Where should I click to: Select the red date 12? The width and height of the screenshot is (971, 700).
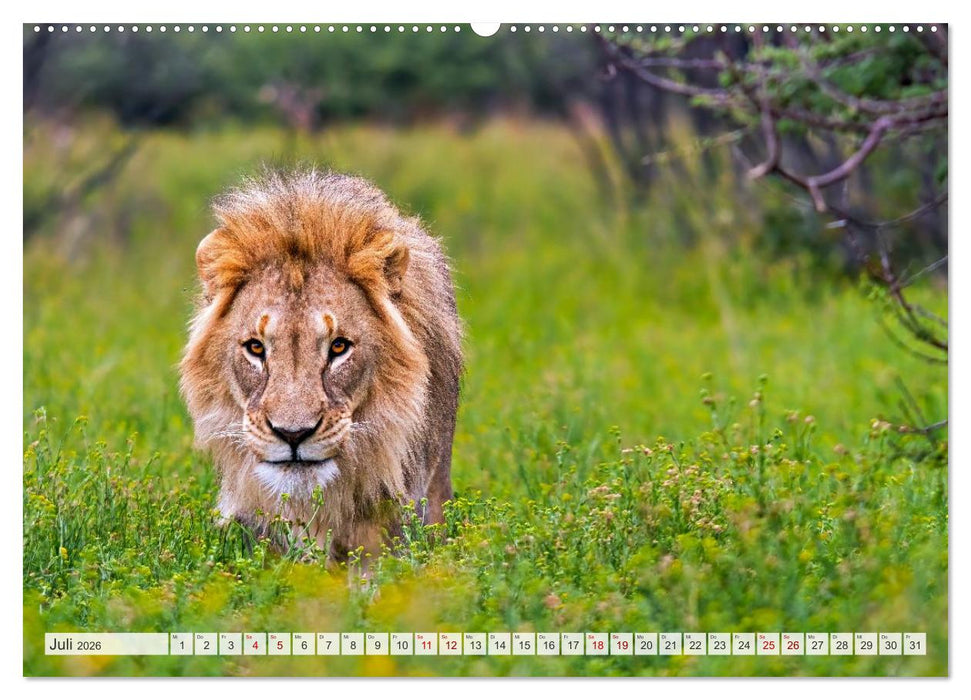pyautogui.click(x=452, y=644)
